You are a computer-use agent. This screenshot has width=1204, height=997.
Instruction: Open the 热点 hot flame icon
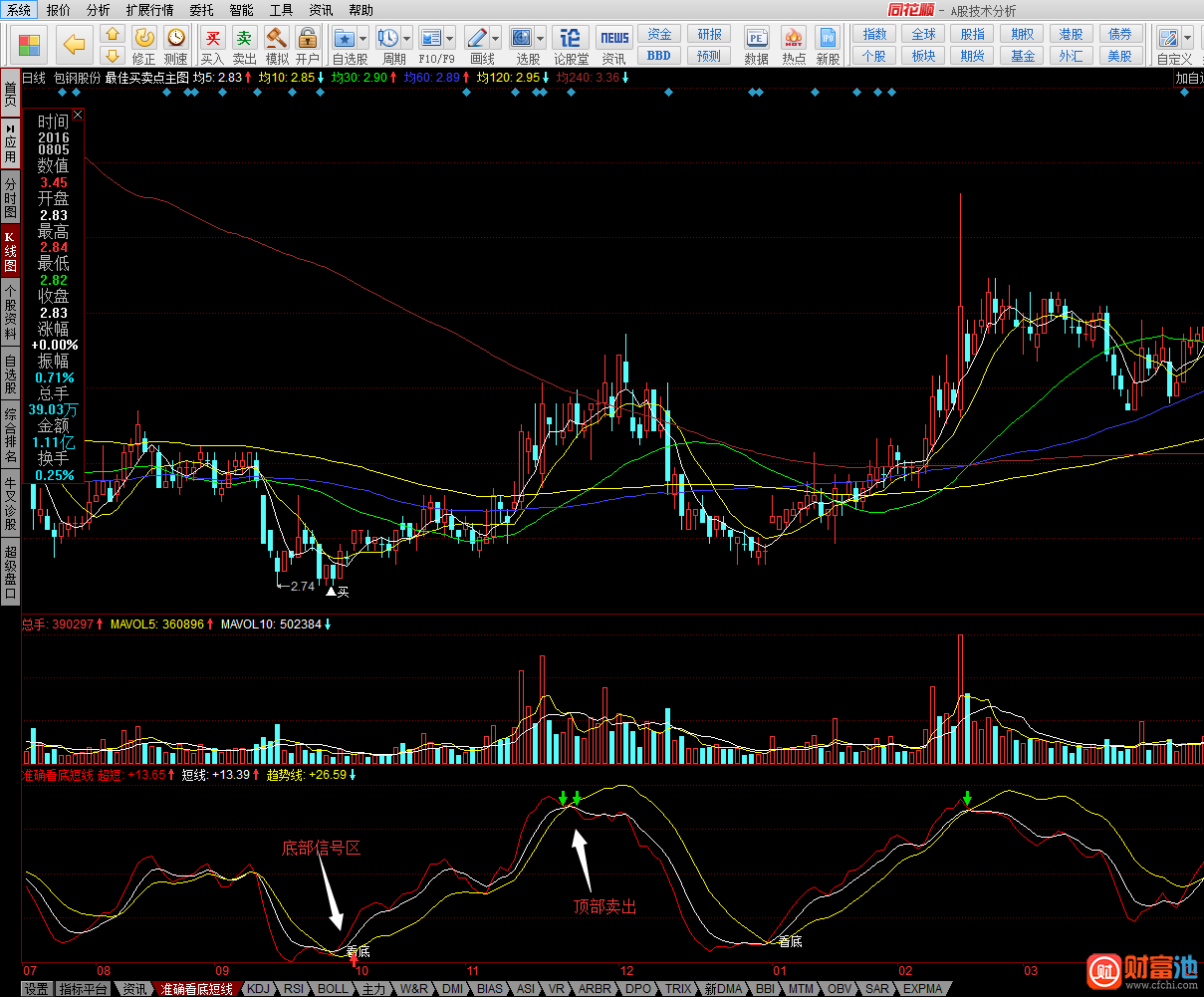(x=794, y=38)
